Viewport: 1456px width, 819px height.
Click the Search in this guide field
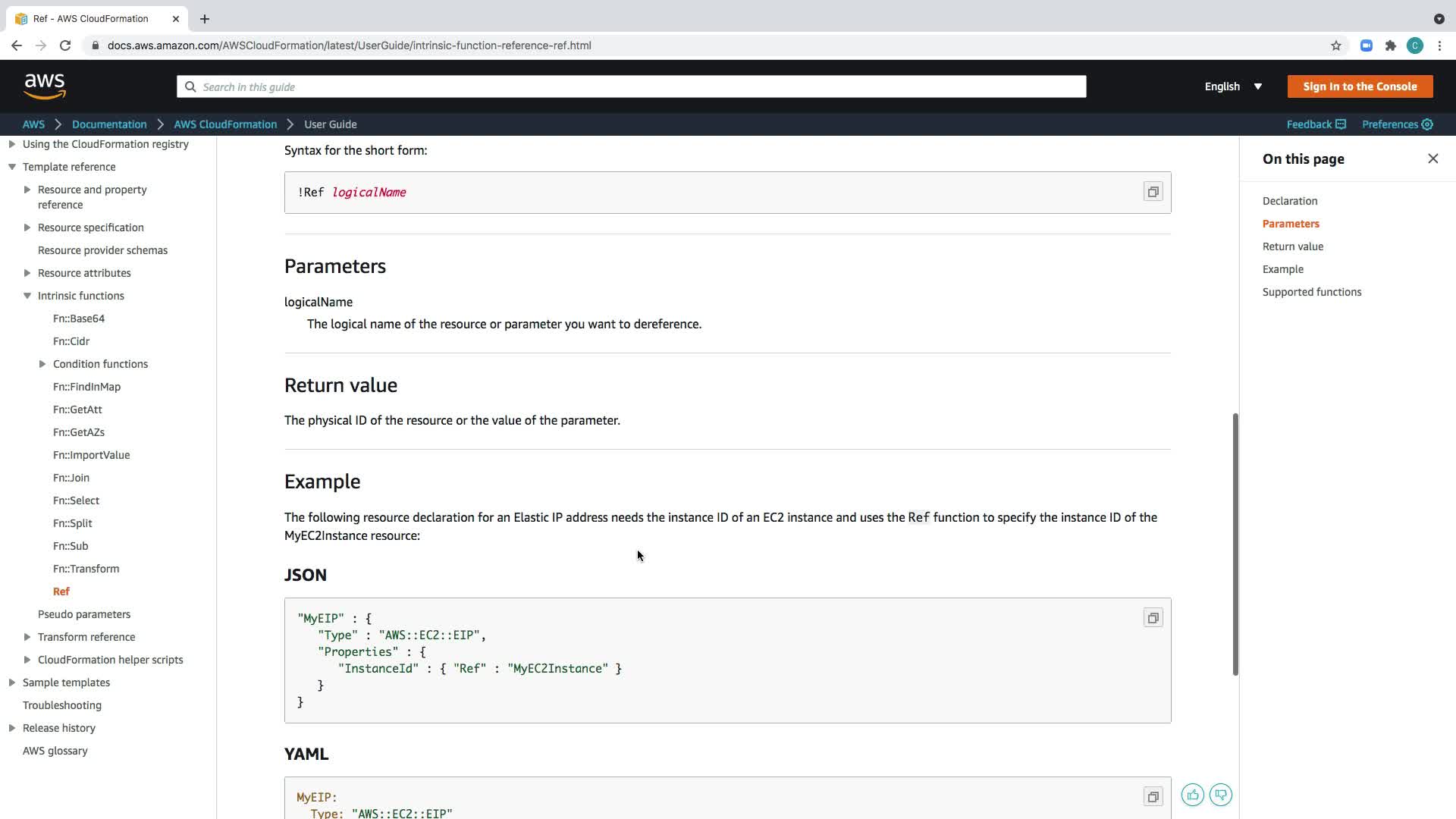pyautogui.click(x=631, y=86)
